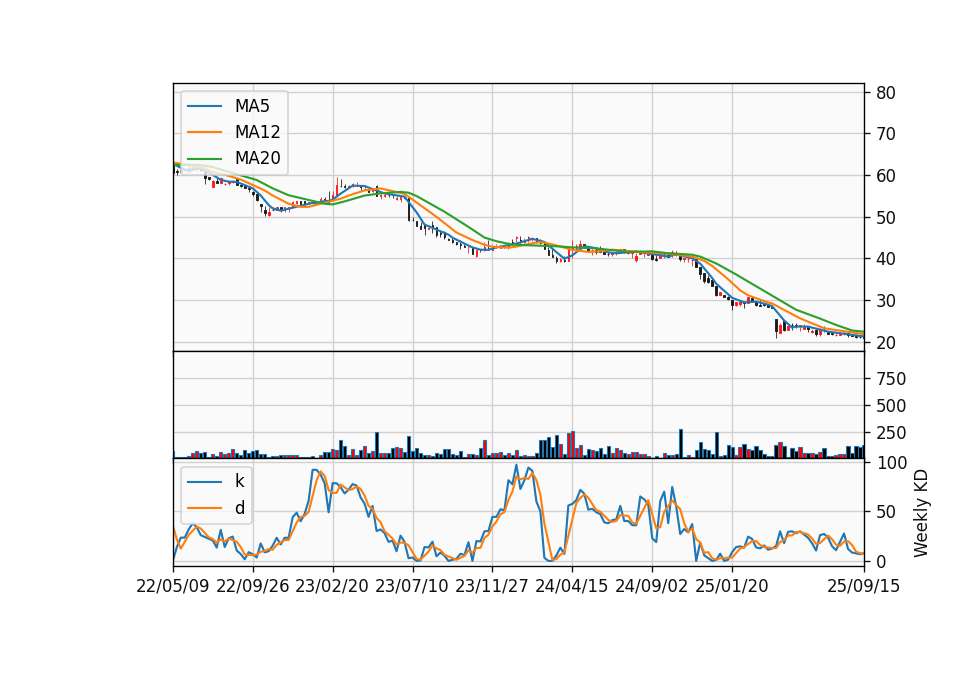Click the MA12 legend label
Image resolution: width=960 pixels, height=690 pixels.
pos(257,132)
